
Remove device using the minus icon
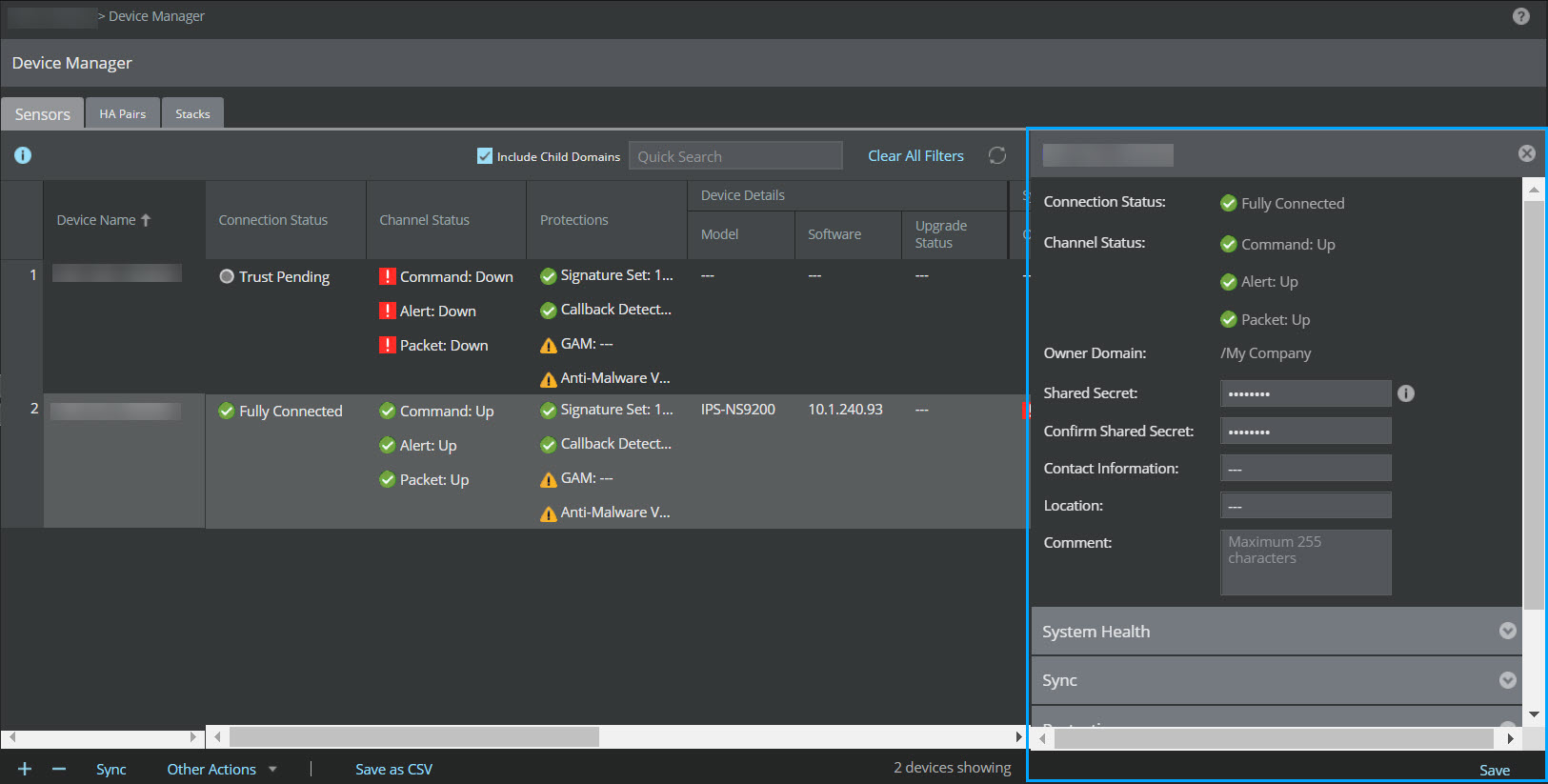point(59,769)
